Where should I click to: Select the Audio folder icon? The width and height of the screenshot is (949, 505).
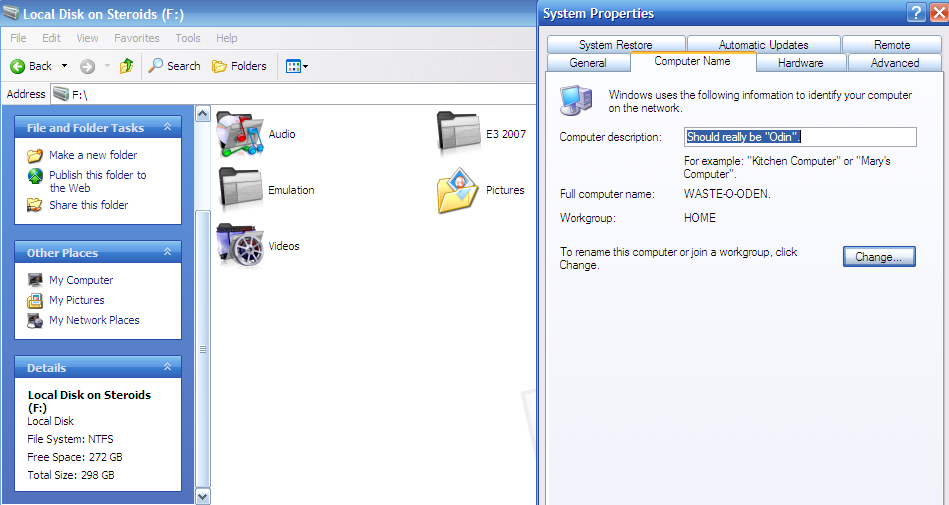pos(240,133)
